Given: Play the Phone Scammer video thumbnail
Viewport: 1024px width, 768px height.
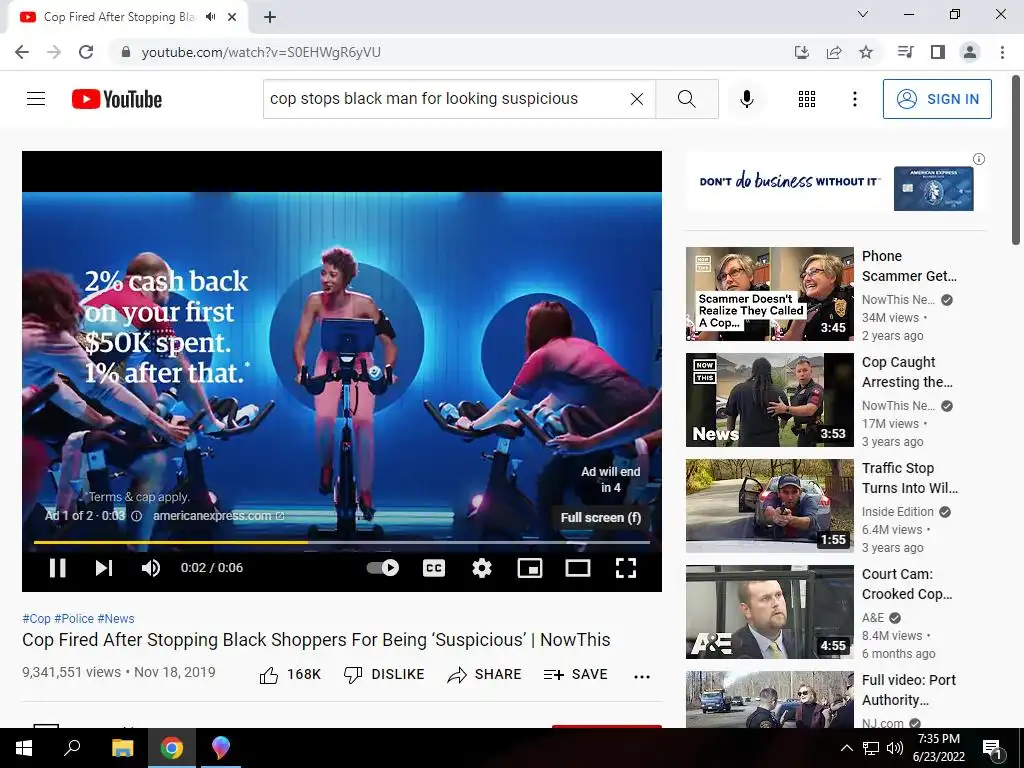Looking at the screenshot, I should coord(769,294).
